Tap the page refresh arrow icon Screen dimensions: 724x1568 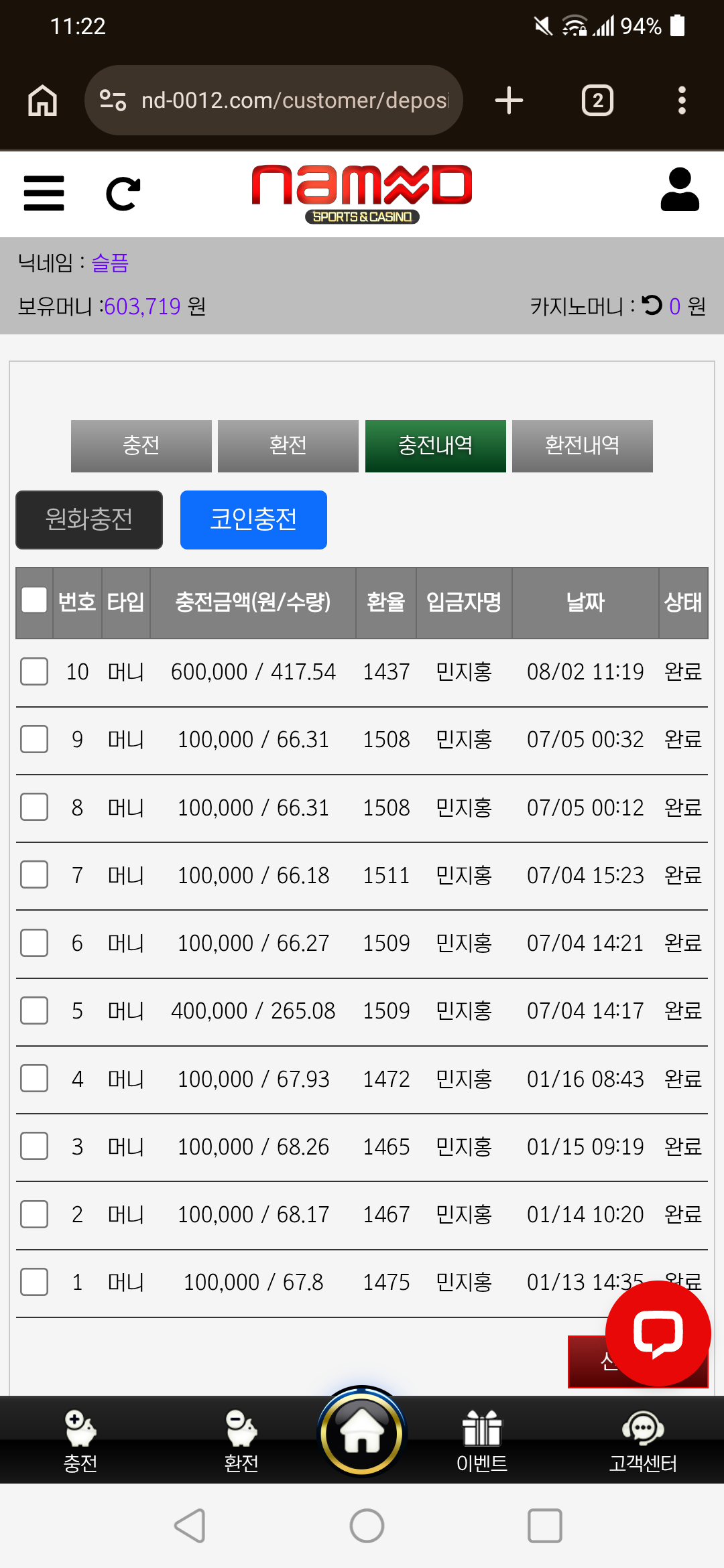point(123,194)
